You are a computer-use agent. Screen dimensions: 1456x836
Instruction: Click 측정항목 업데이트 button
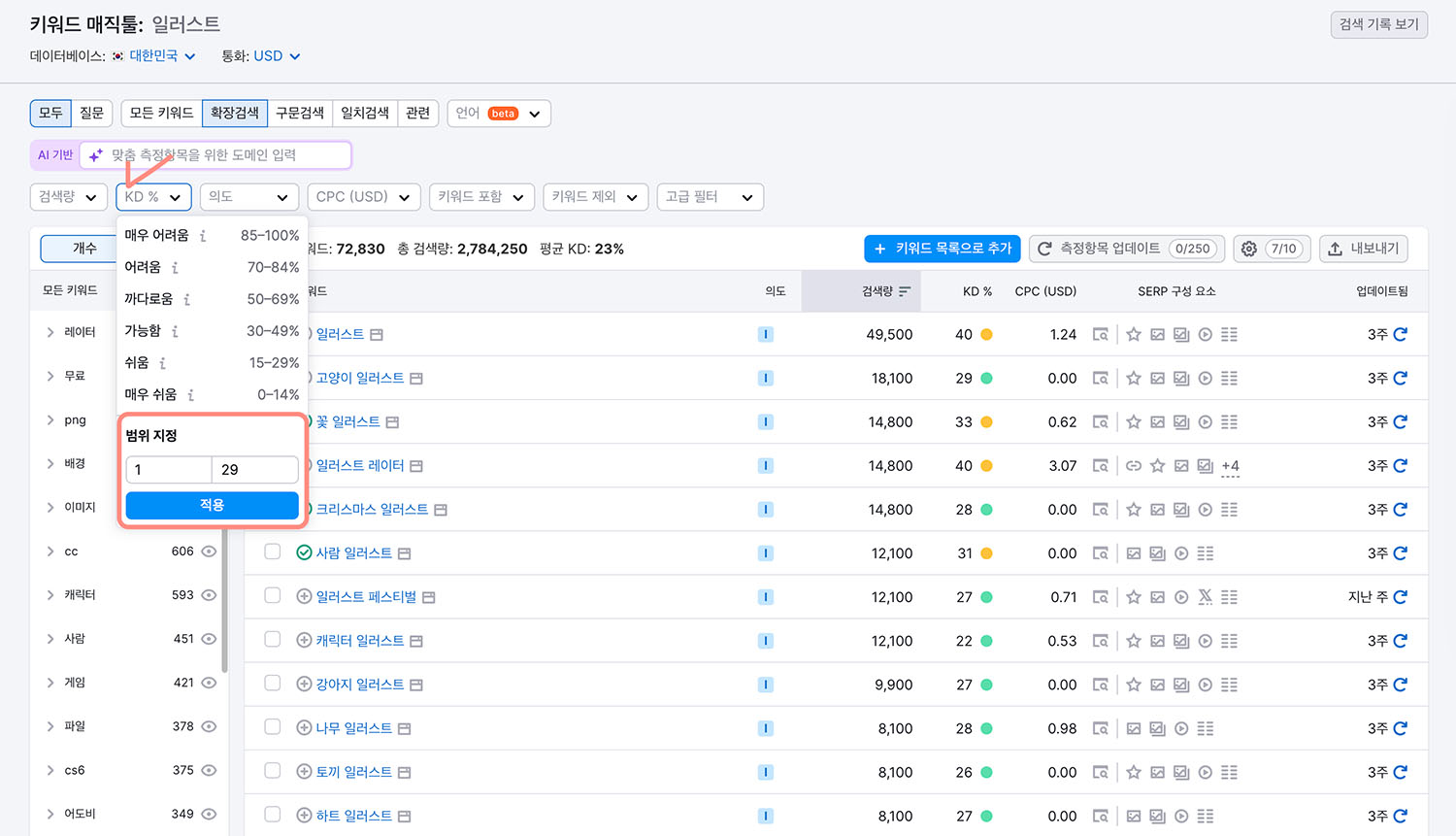pyautogui.click(x=1127, y=249)
